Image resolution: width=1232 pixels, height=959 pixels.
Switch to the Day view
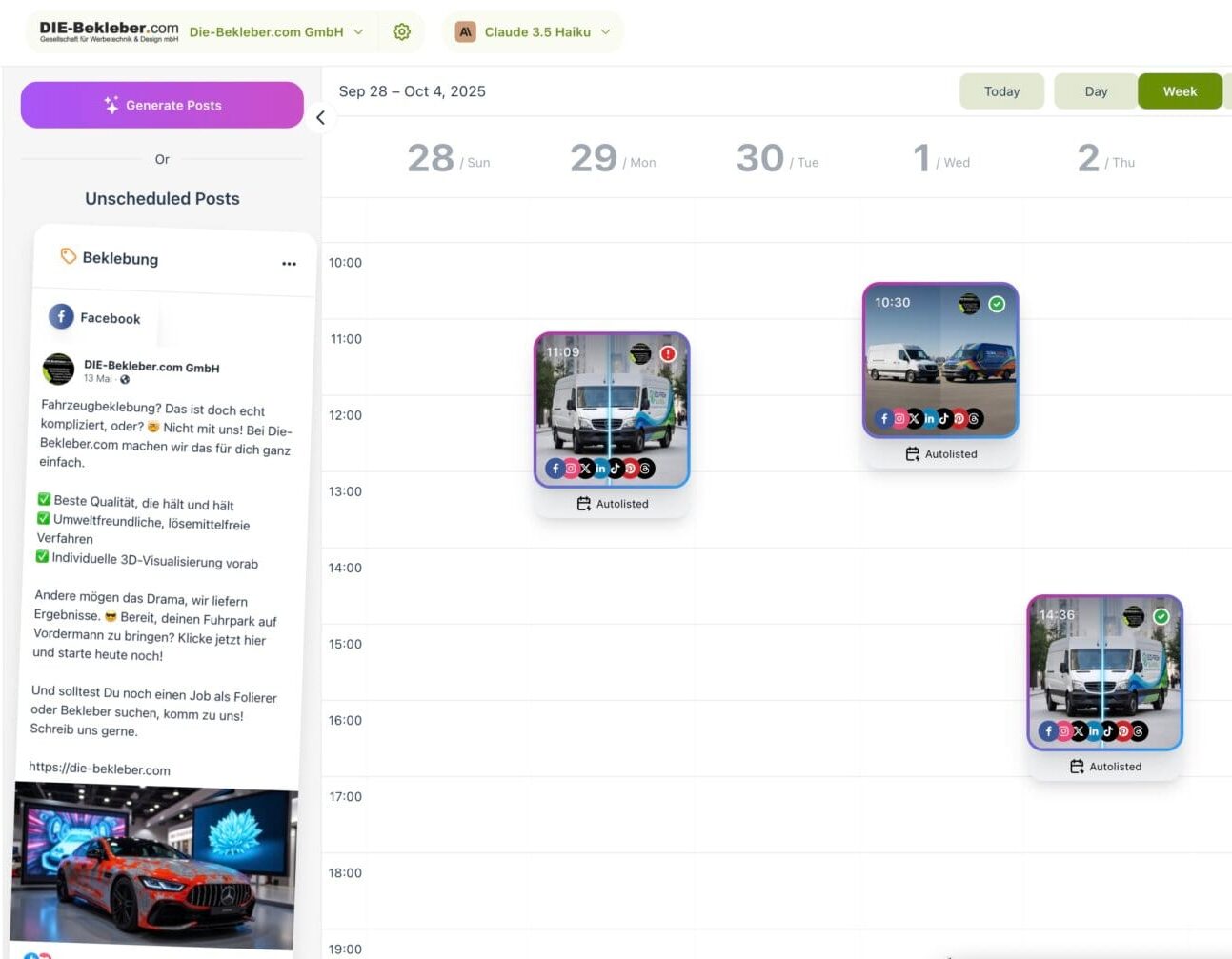coord(1096,91)
